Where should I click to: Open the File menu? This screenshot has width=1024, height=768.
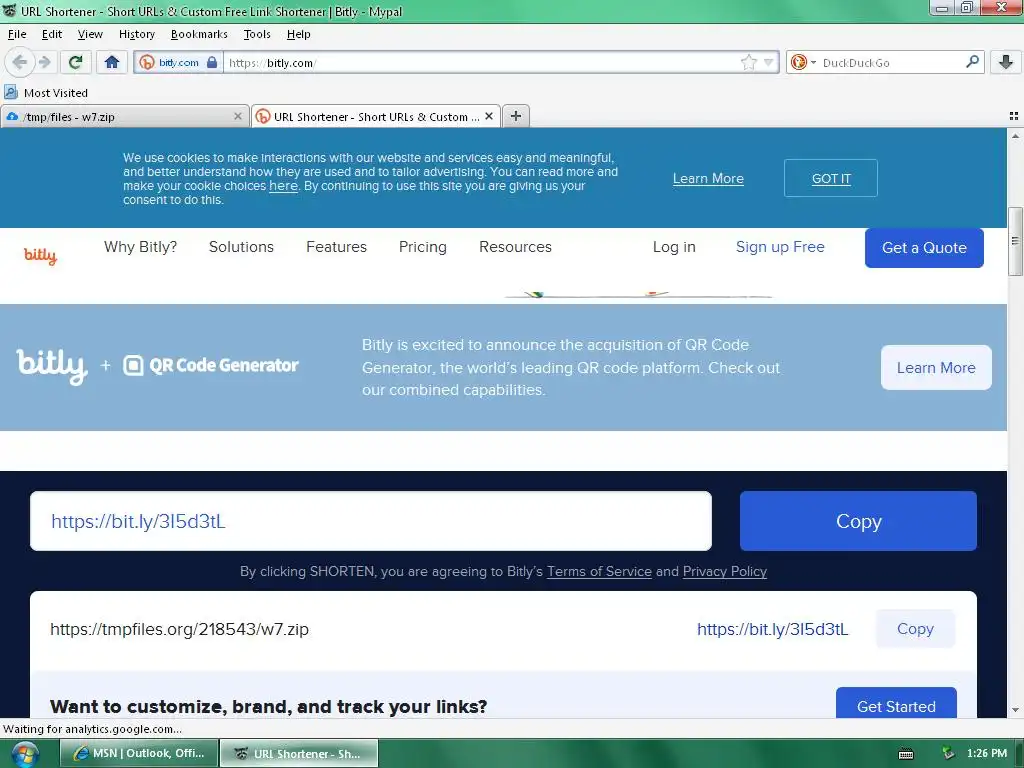pos(17,34)
